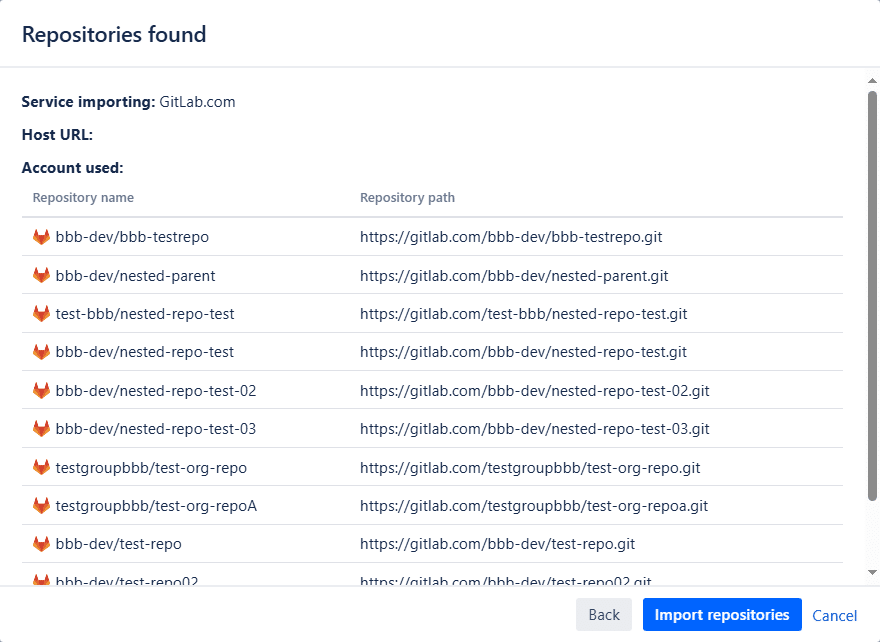Click the test-org-repoa.git repository path
880x642 pixels.
click(534, 506)
